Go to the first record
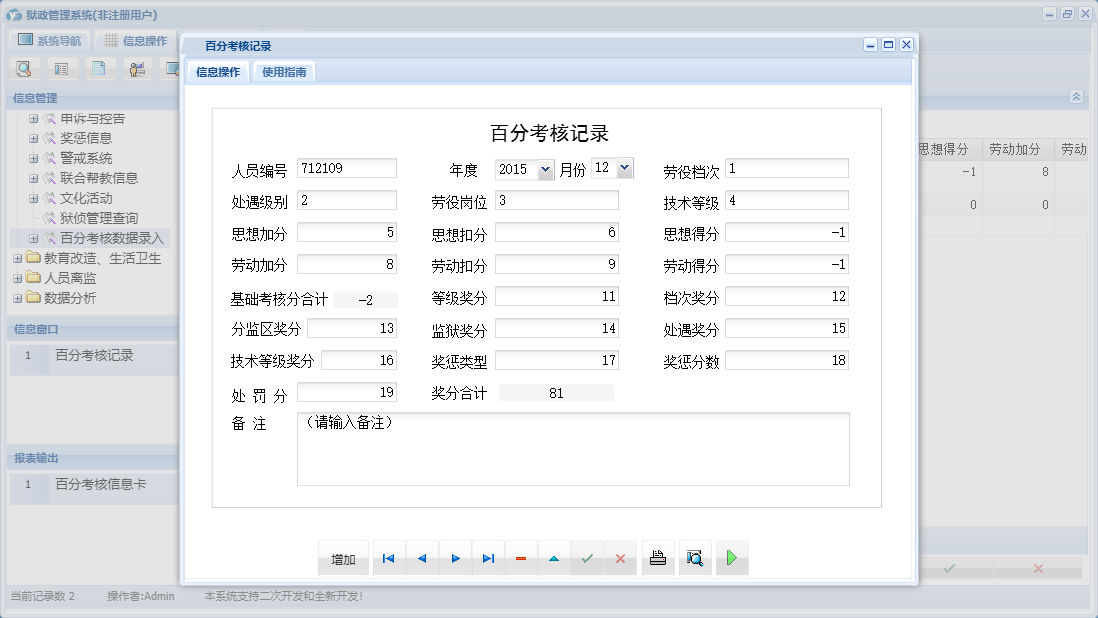 tap(388, 559)
